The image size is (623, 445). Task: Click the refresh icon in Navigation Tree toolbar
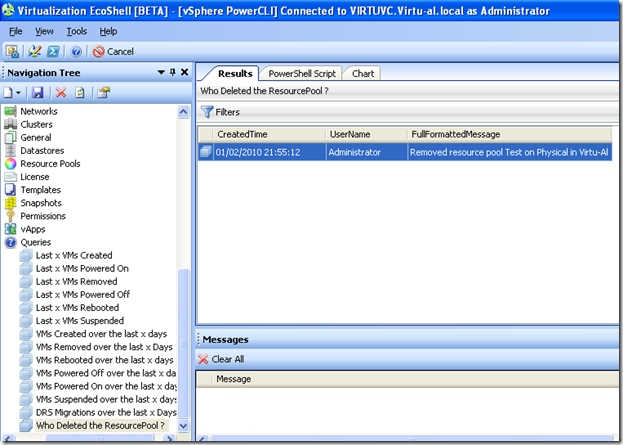pyautogui.click(x=80, y=93)
